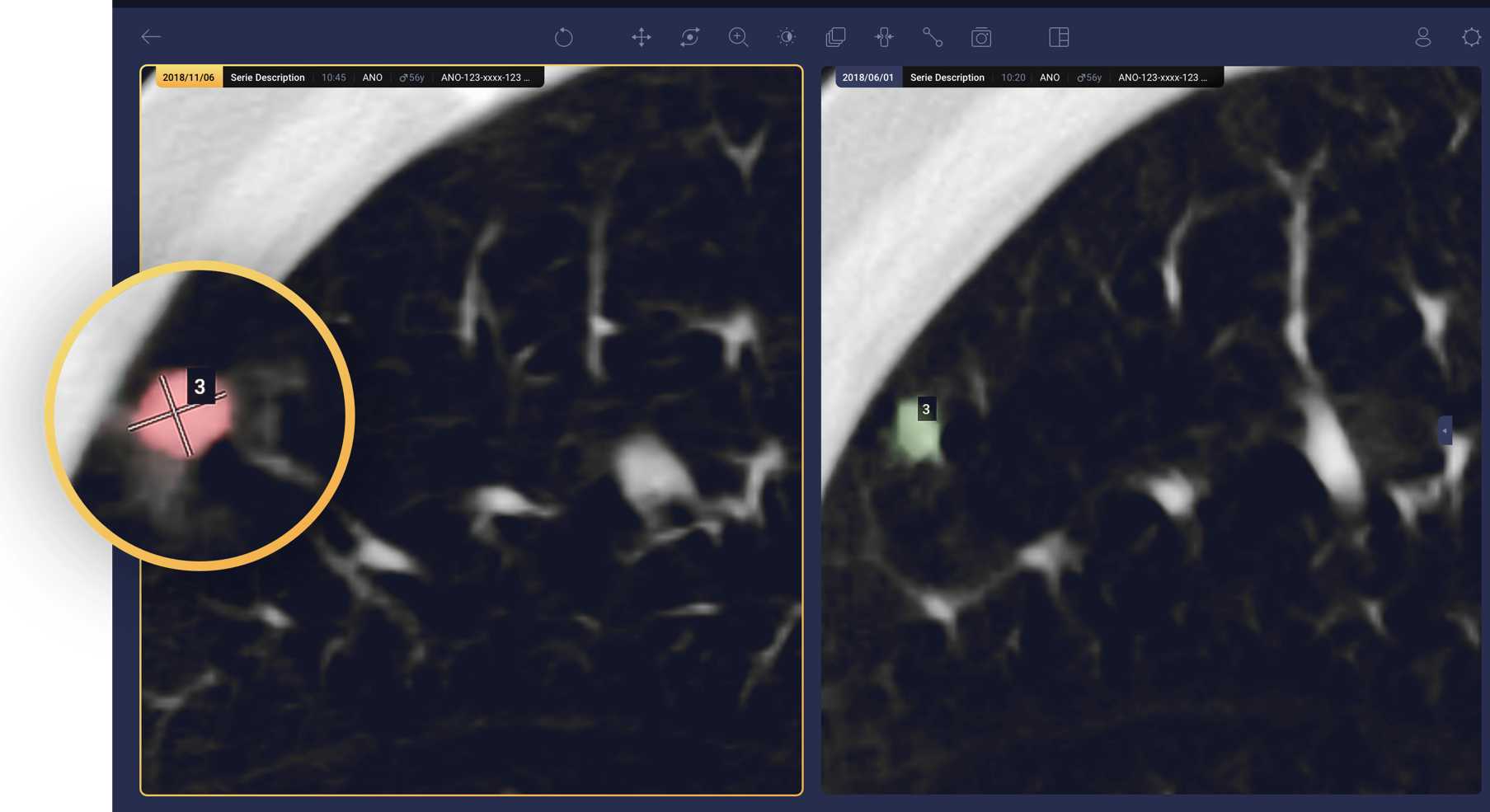
Task: Click the back arrow icon
Action: click(151, 36)
